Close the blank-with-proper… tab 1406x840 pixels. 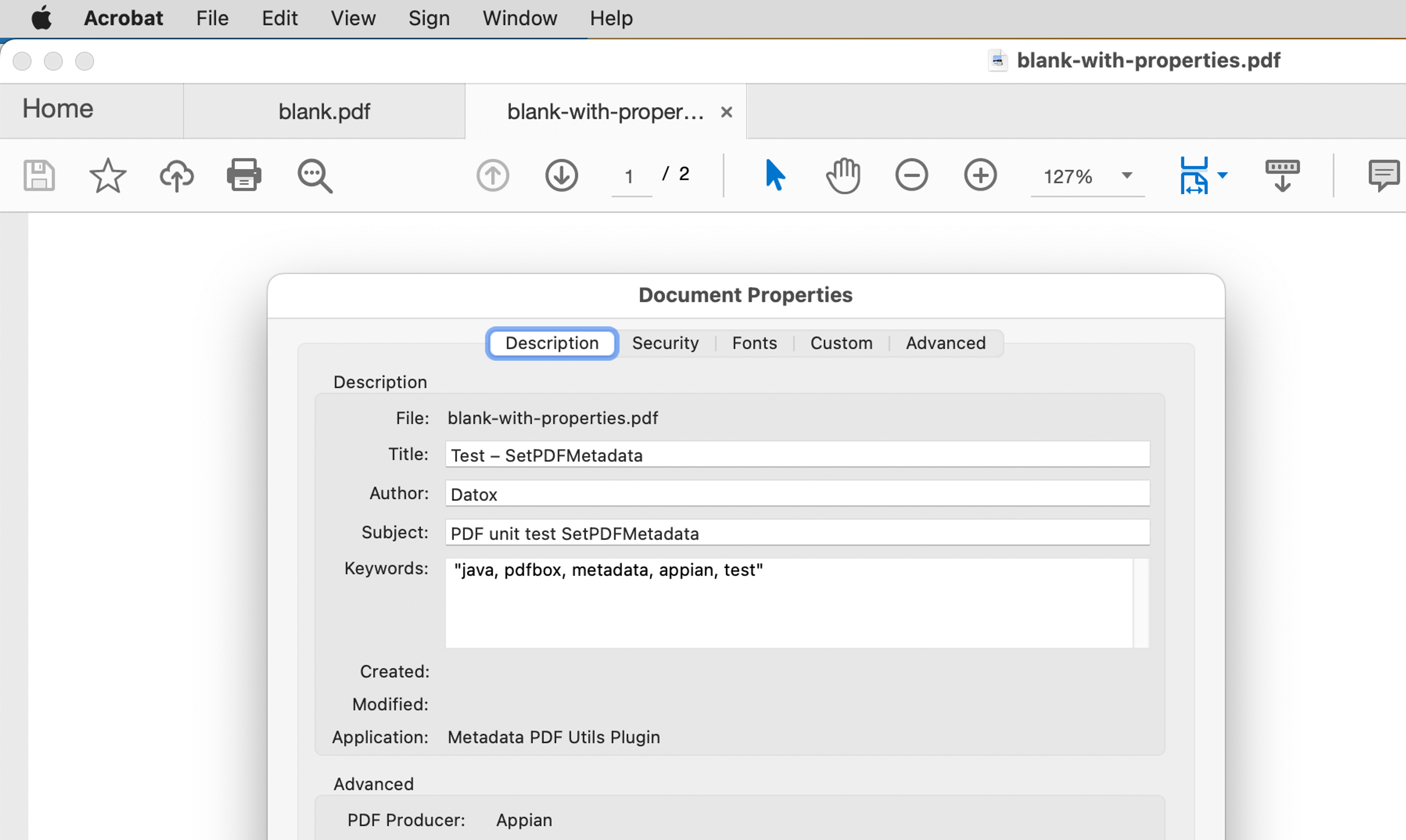point(726,112)
